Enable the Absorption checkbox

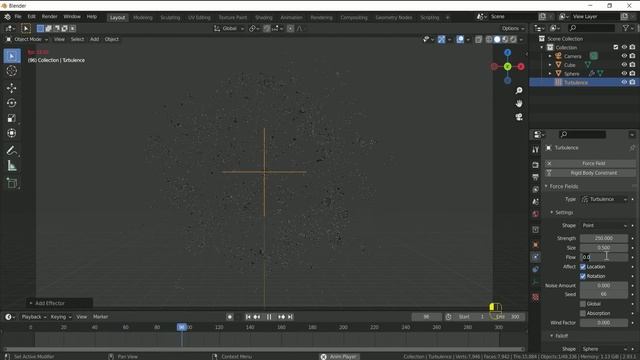[x=583, y=313]
